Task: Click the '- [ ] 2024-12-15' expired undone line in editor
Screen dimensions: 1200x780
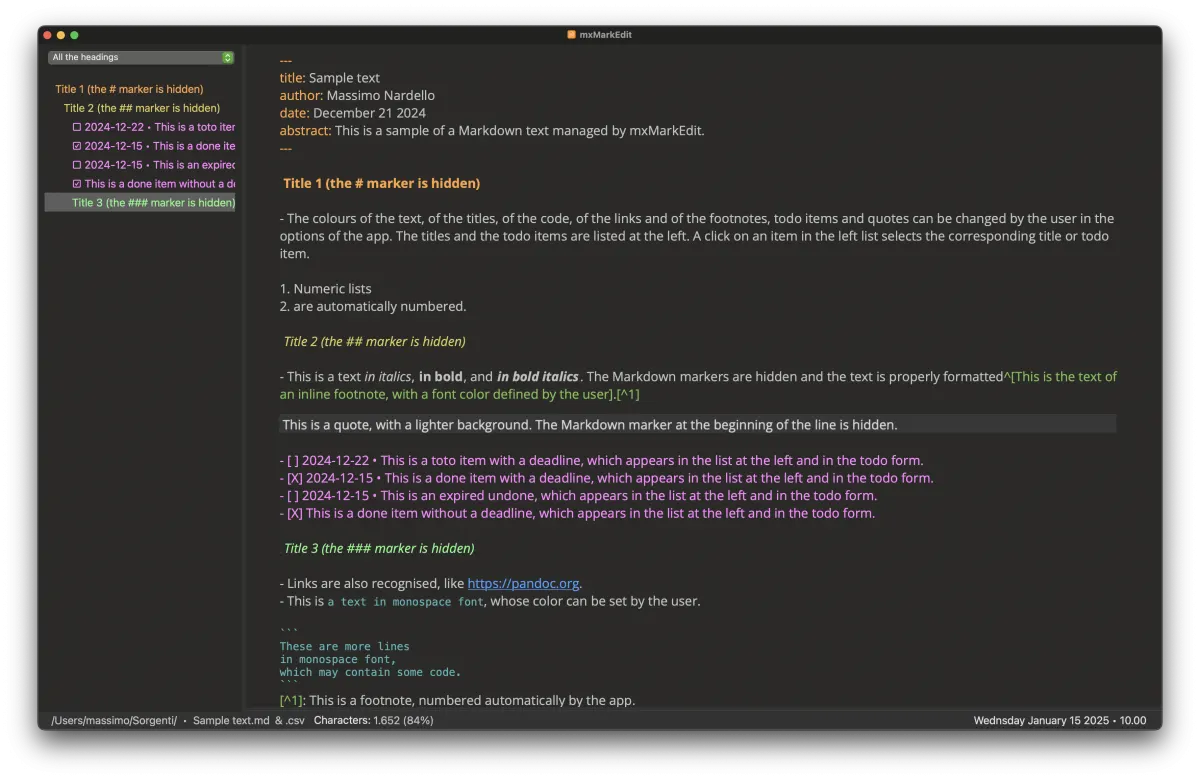Action: coord(578,496)
